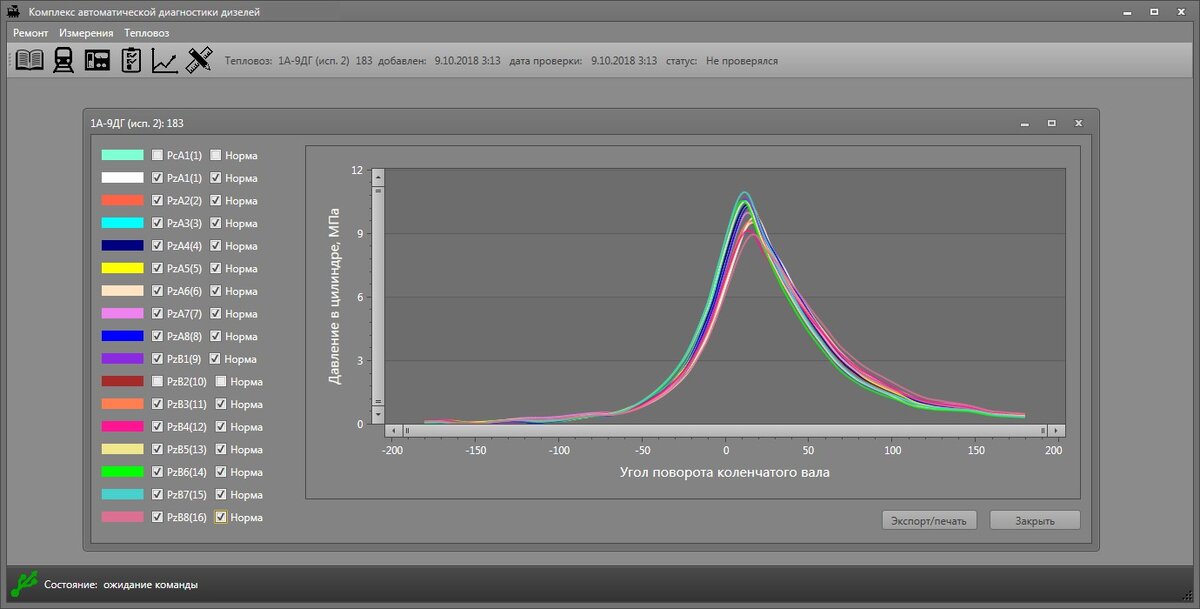Uncheck the PzB5(13) curve checkbox
Viewport: 1200px width, 609px height.
click(157, 449)
